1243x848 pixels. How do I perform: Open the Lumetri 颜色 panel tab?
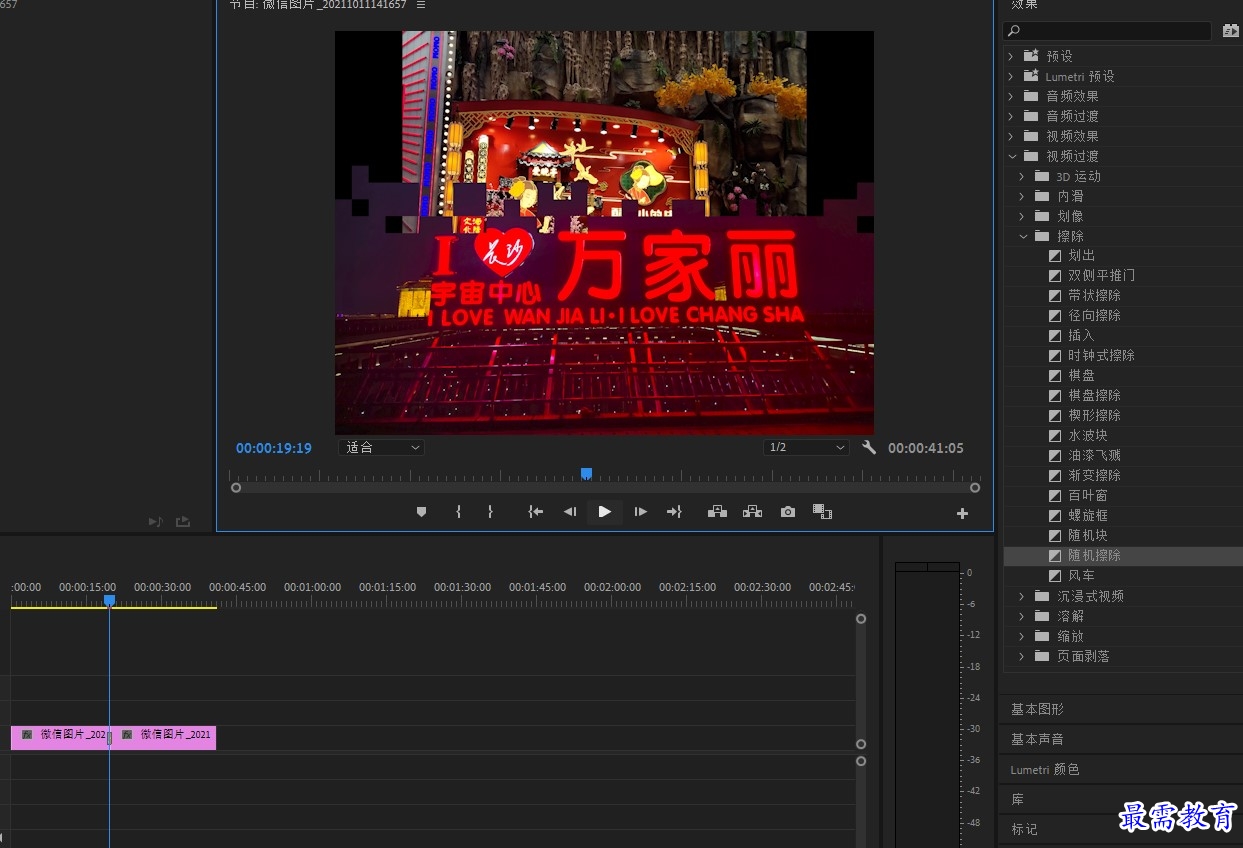[1045, 769]
